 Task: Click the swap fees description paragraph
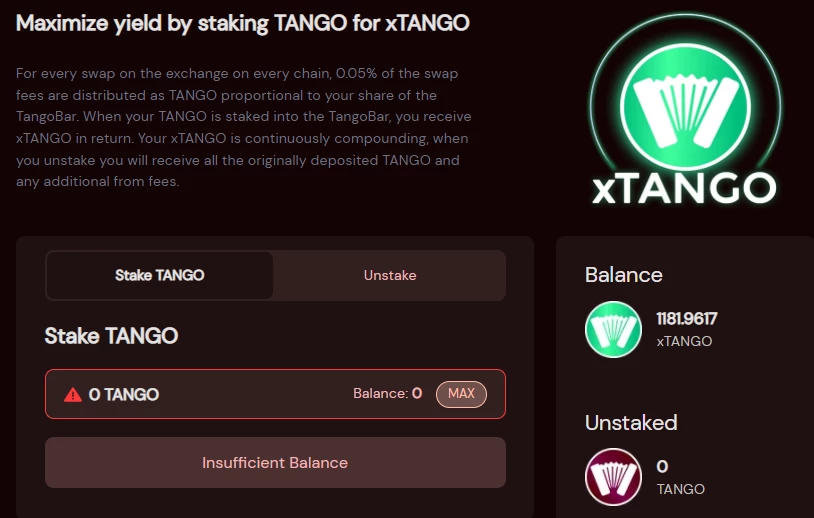click(x=243, y=127)
